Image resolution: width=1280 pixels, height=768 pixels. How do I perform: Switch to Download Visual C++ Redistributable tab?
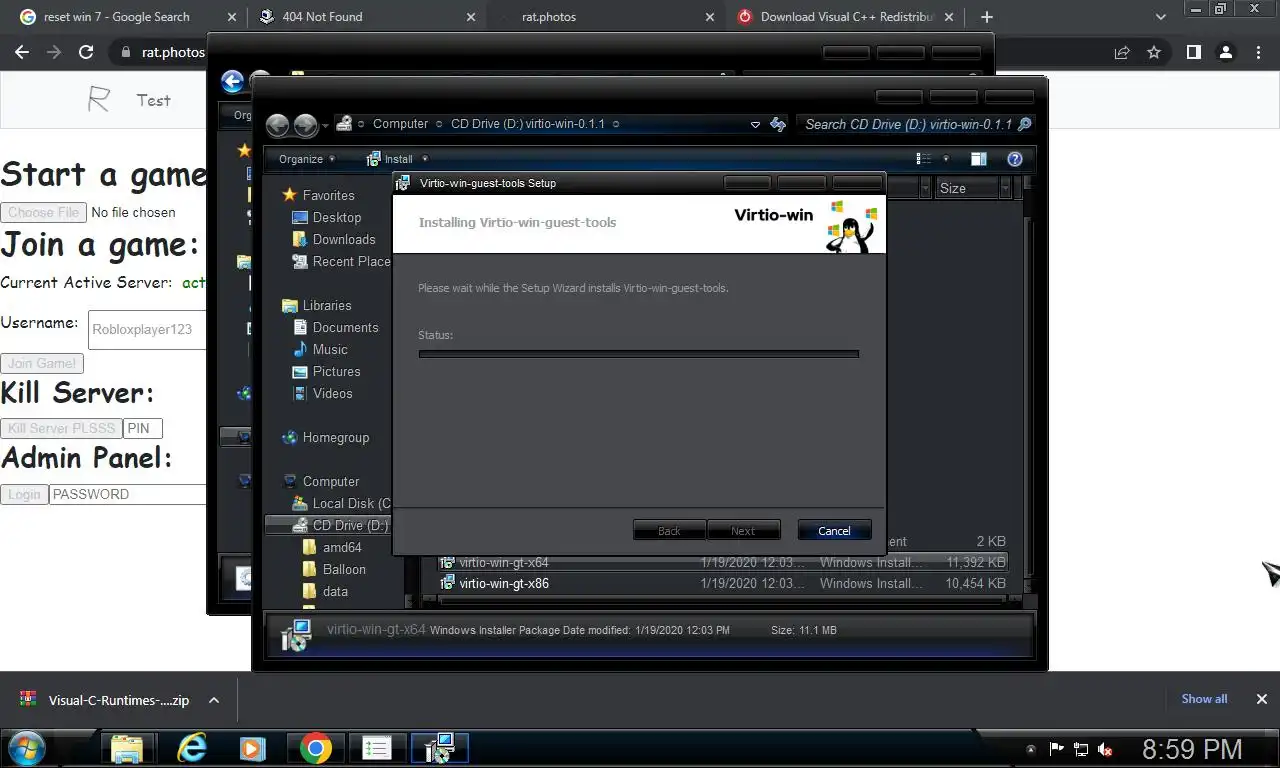(847, 17)
